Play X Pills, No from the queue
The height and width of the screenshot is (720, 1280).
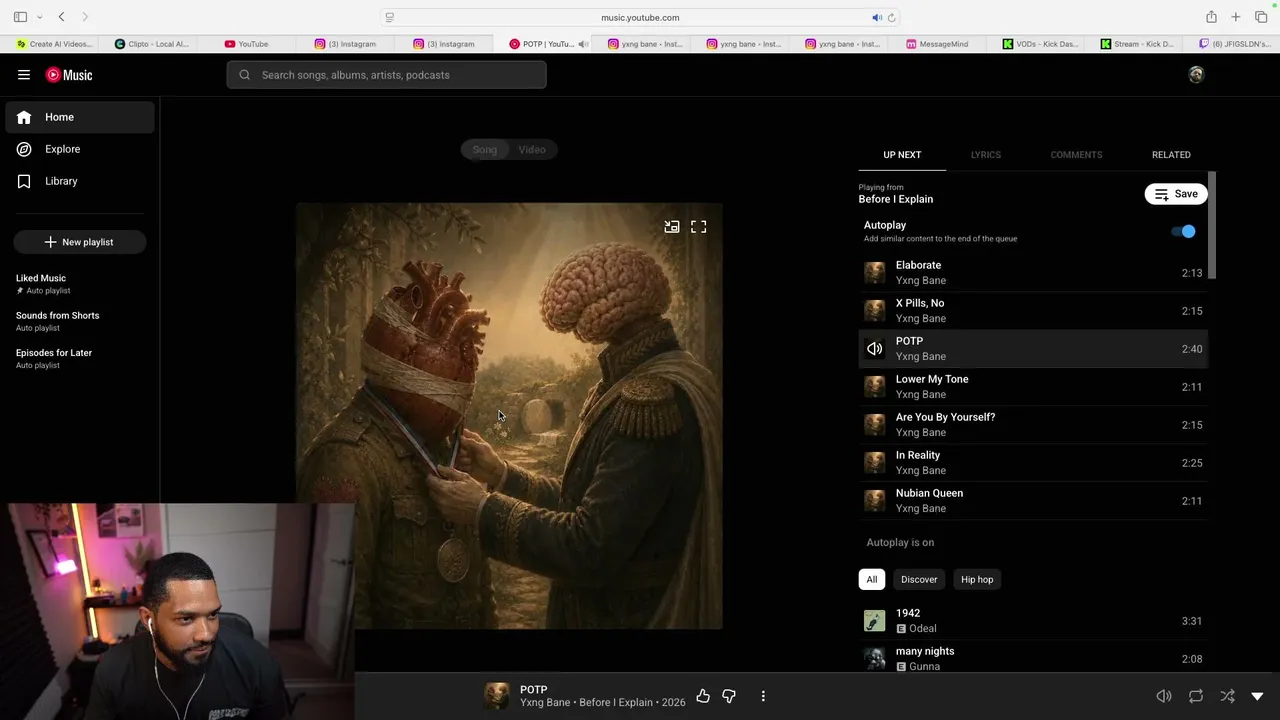(x=1033, y=311)
